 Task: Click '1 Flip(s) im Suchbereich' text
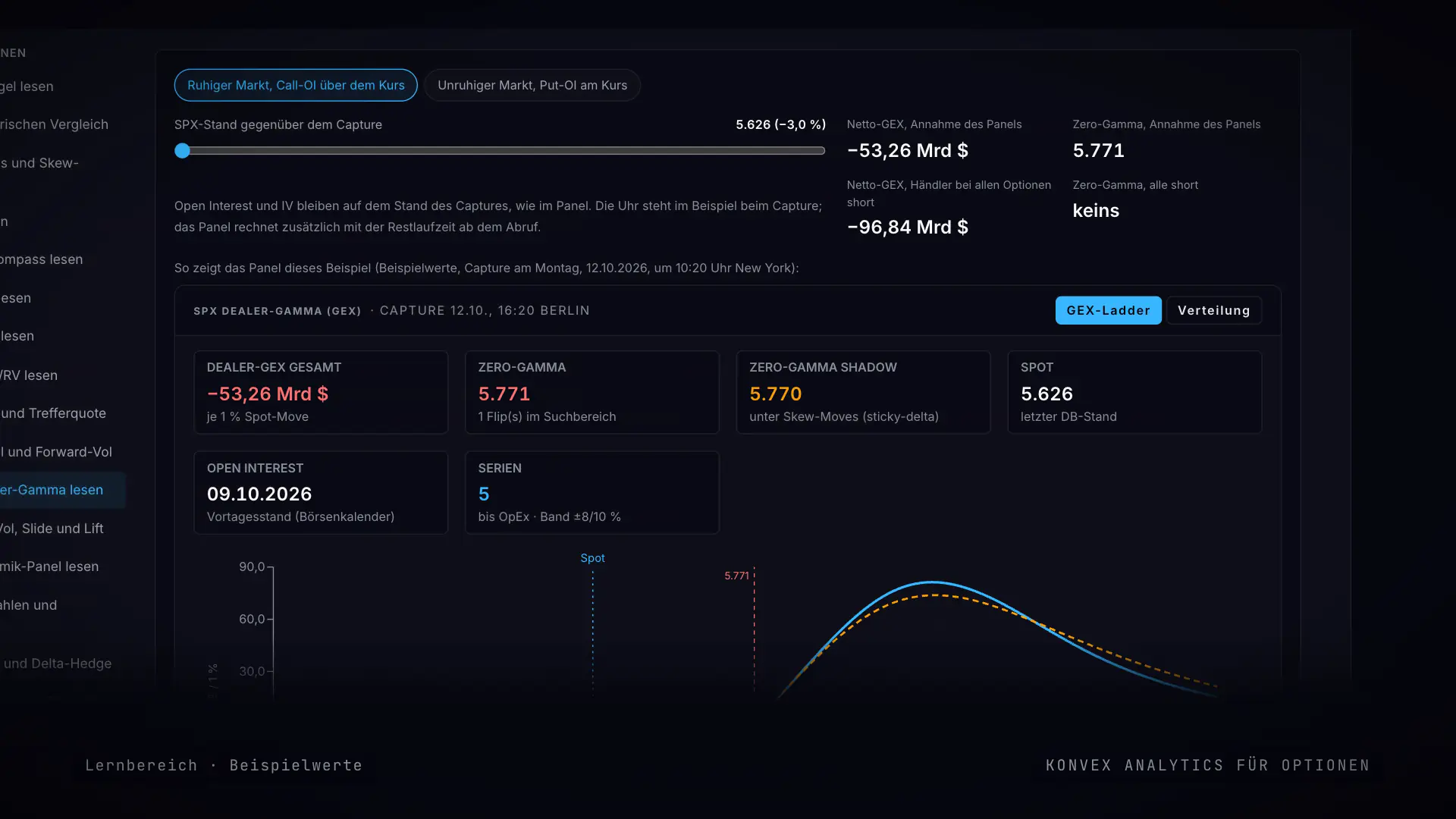tap(547, 416)
